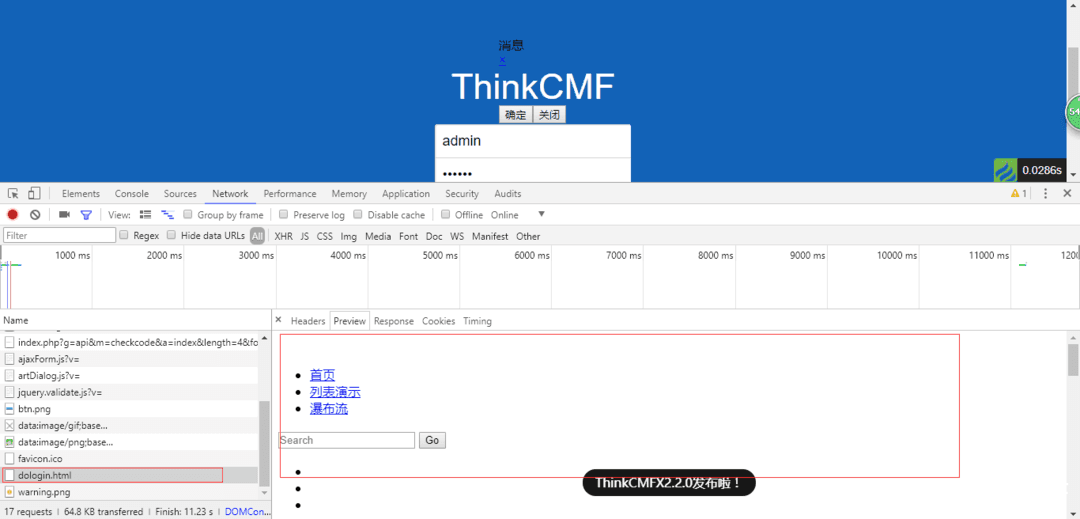The height and width of the screenshot is (519, 1080).
Task: Filter requests by Img
Action: pyautogui.click(x=349, y=236)
